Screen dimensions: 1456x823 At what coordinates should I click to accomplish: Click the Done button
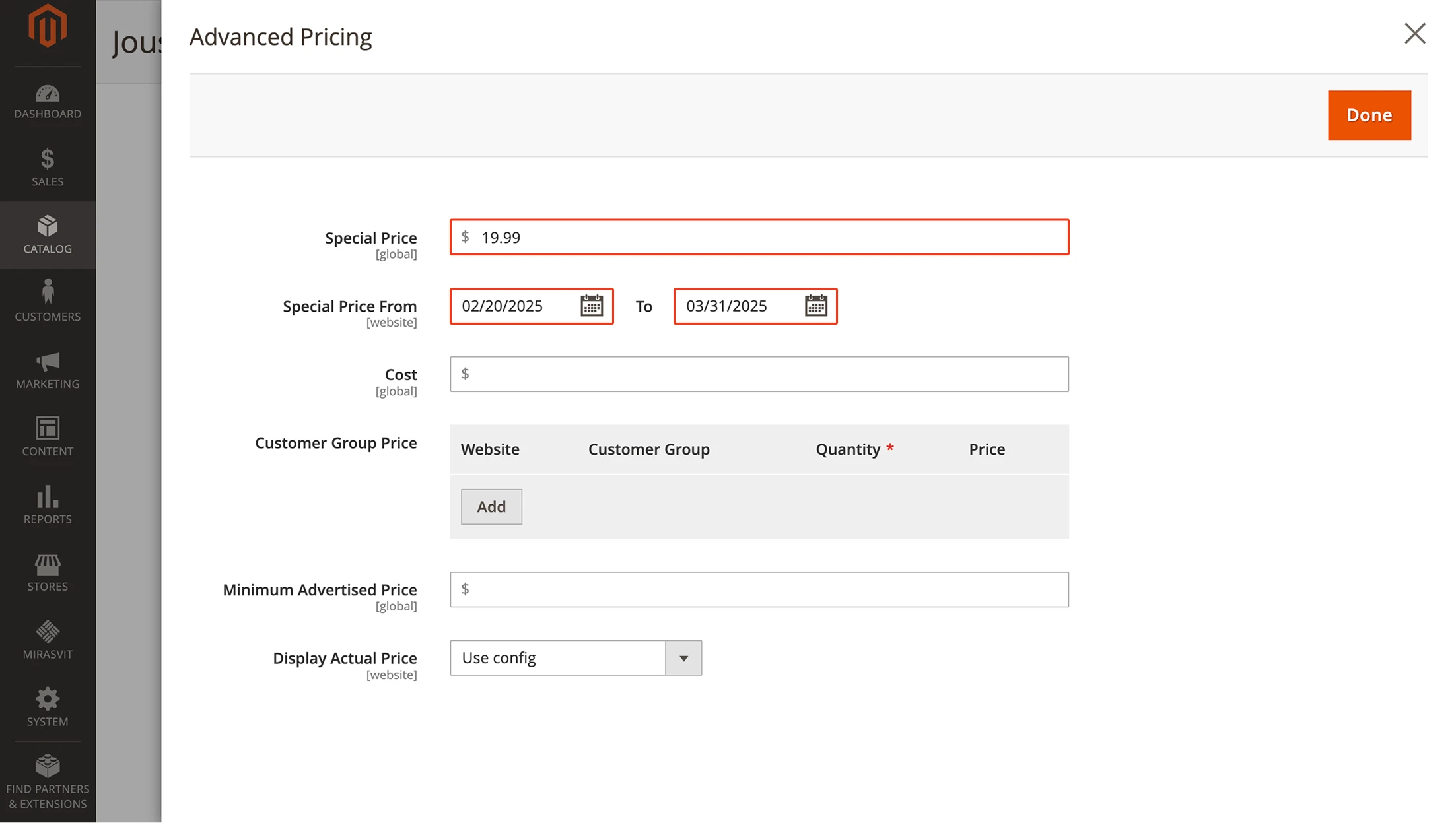[1369, 115]
